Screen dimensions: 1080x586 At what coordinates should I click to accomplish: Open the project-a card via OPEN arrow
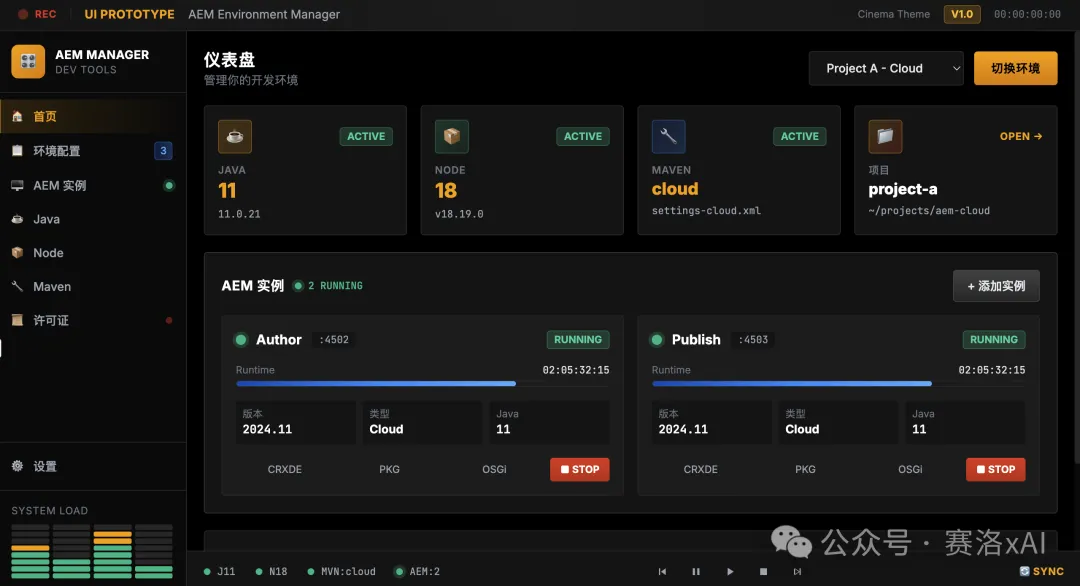pyautogui.click(x=1020, y=136)
